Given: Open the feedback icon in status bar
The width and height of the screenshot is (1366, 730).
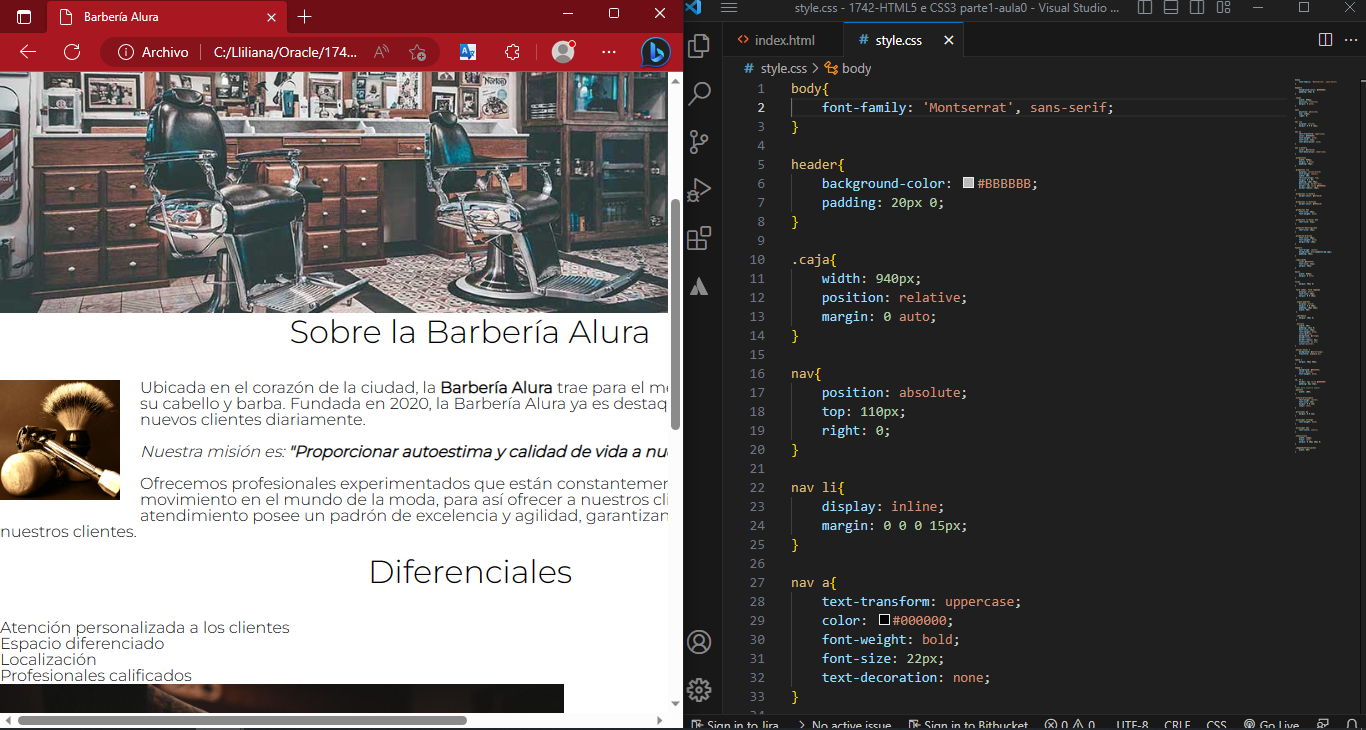Looking at the screenshot, I should coord(1323,724).
